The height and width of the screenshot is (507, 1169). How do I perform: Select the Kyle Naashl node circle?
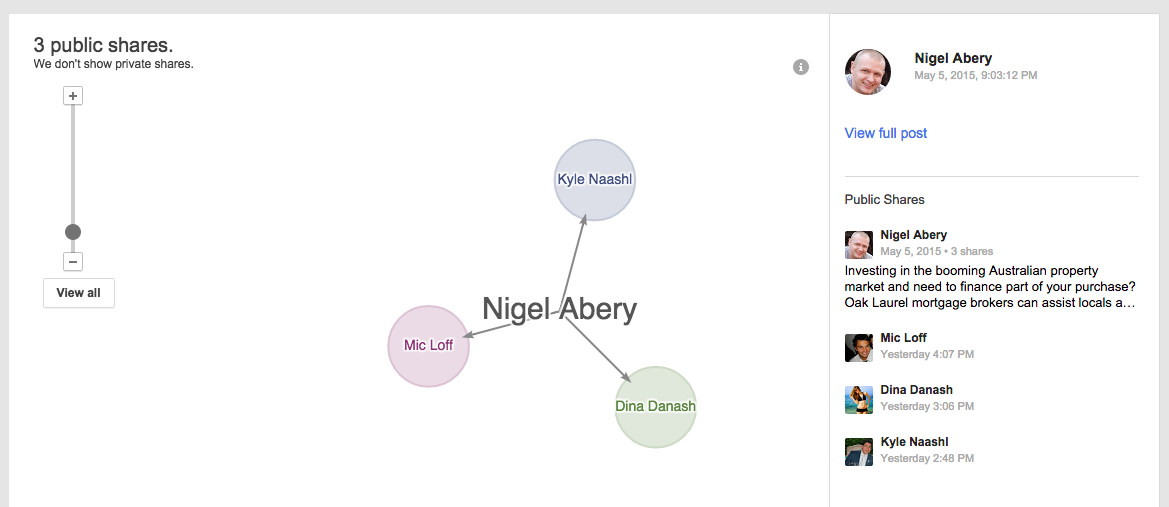coord(595,180)
